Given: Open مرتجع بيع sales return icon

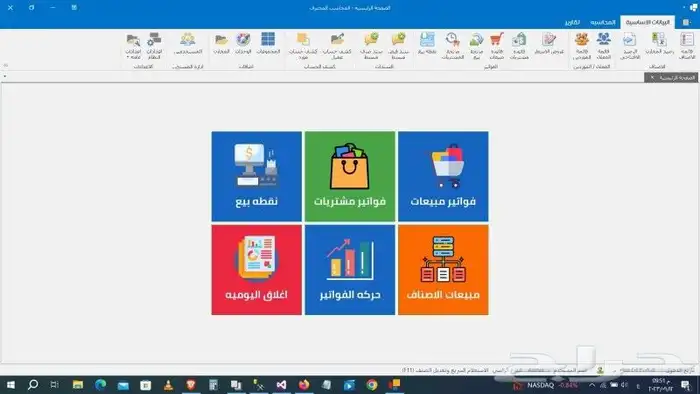Looking at the screenshot, I should point(476,46).
